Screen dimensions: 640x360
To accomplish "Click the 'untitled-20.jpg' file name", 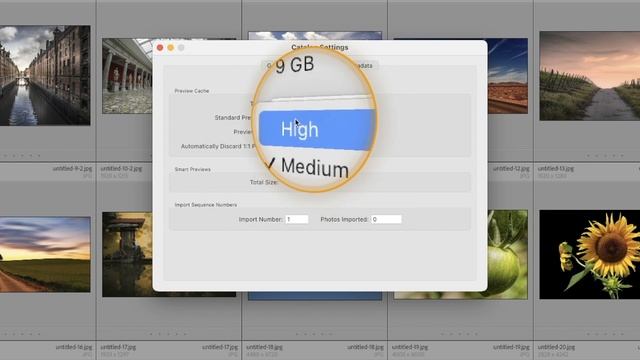I will click(556, 347).
